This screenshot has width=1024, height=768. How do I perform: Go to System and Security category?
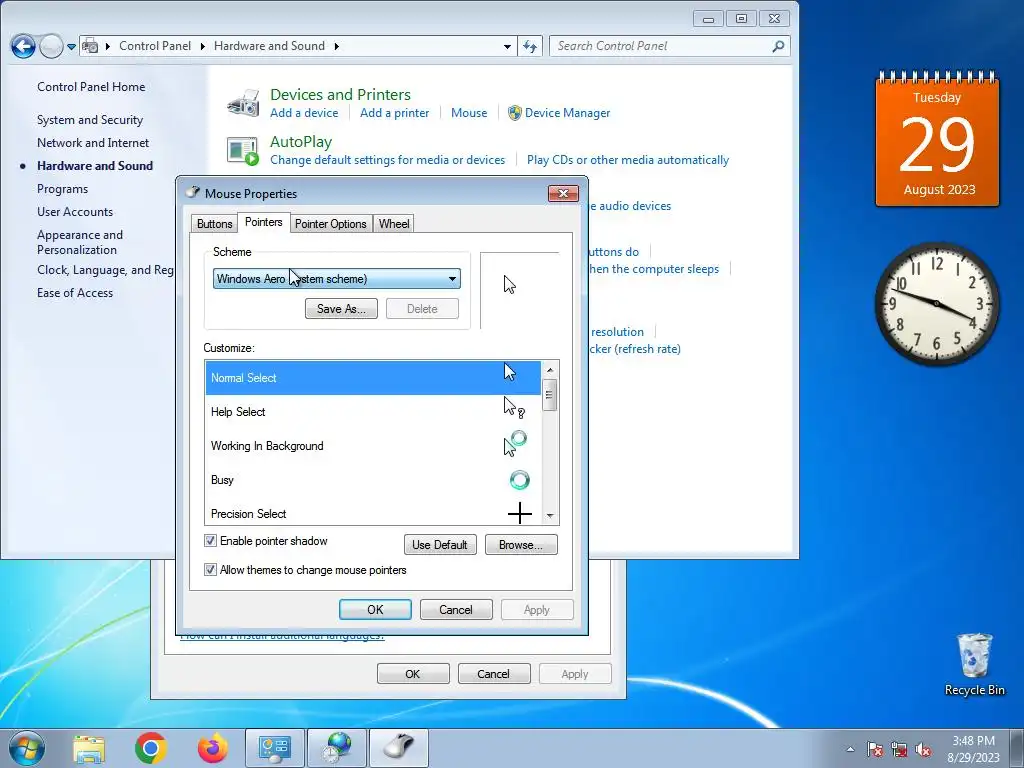[90, 120]
